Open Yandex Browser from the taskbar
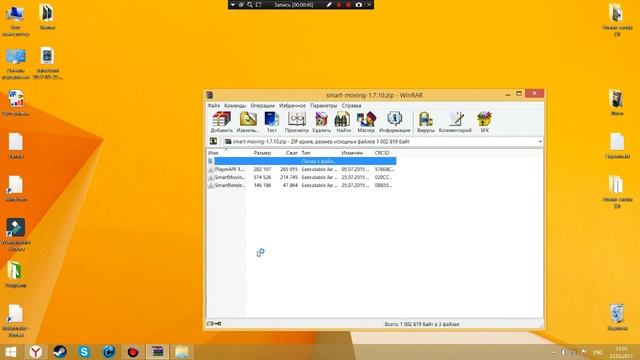640x360 pixels. click(x=36, y=352)
